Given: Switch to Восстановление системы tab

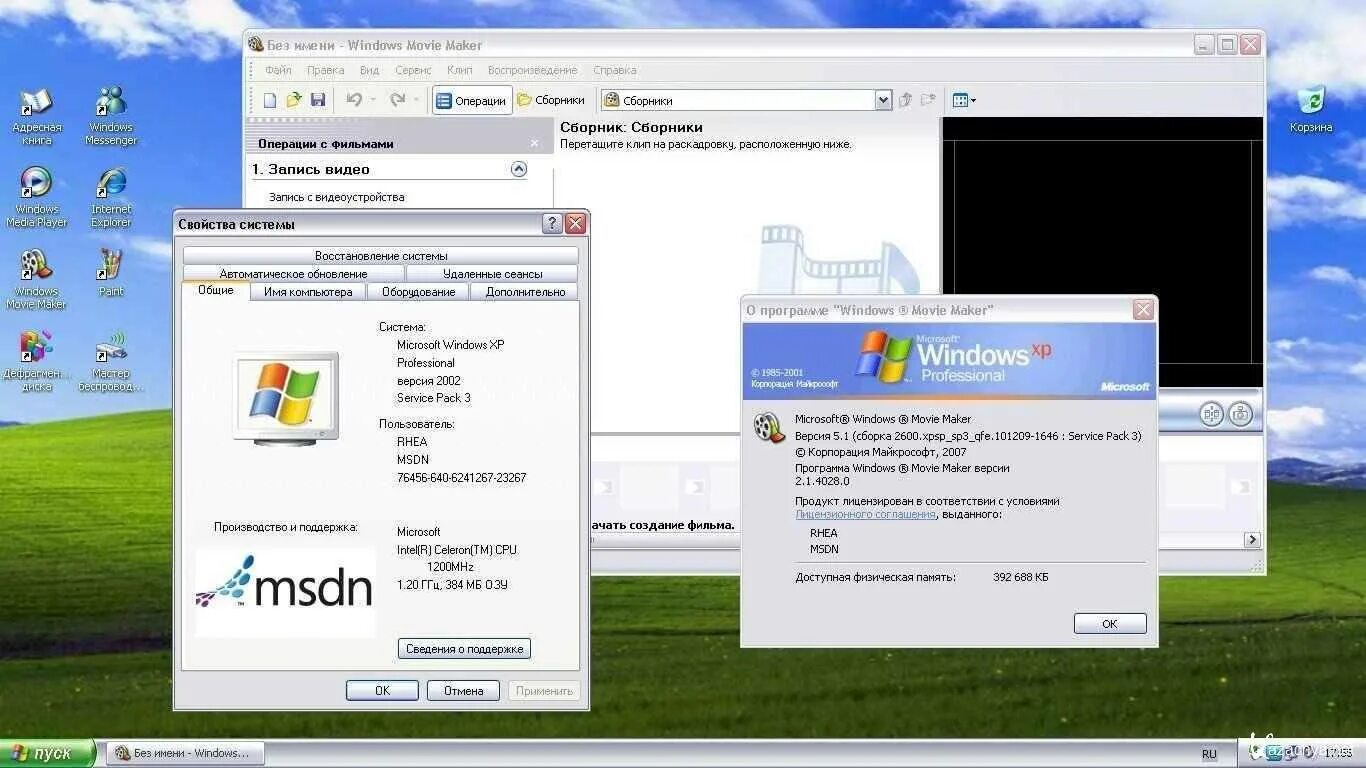Looking at the screenshot, I should point(381,256).
